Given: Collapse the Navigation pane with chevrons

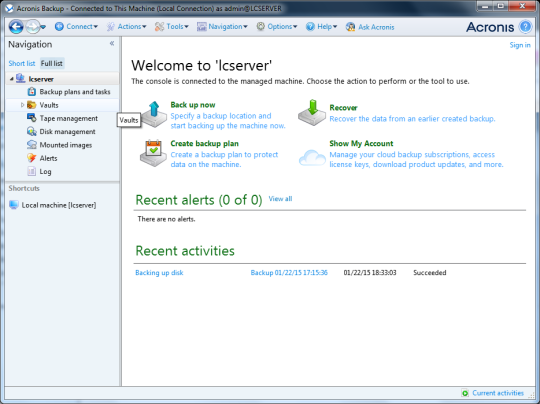Looking at the screenshot, I should click(112, 43).
